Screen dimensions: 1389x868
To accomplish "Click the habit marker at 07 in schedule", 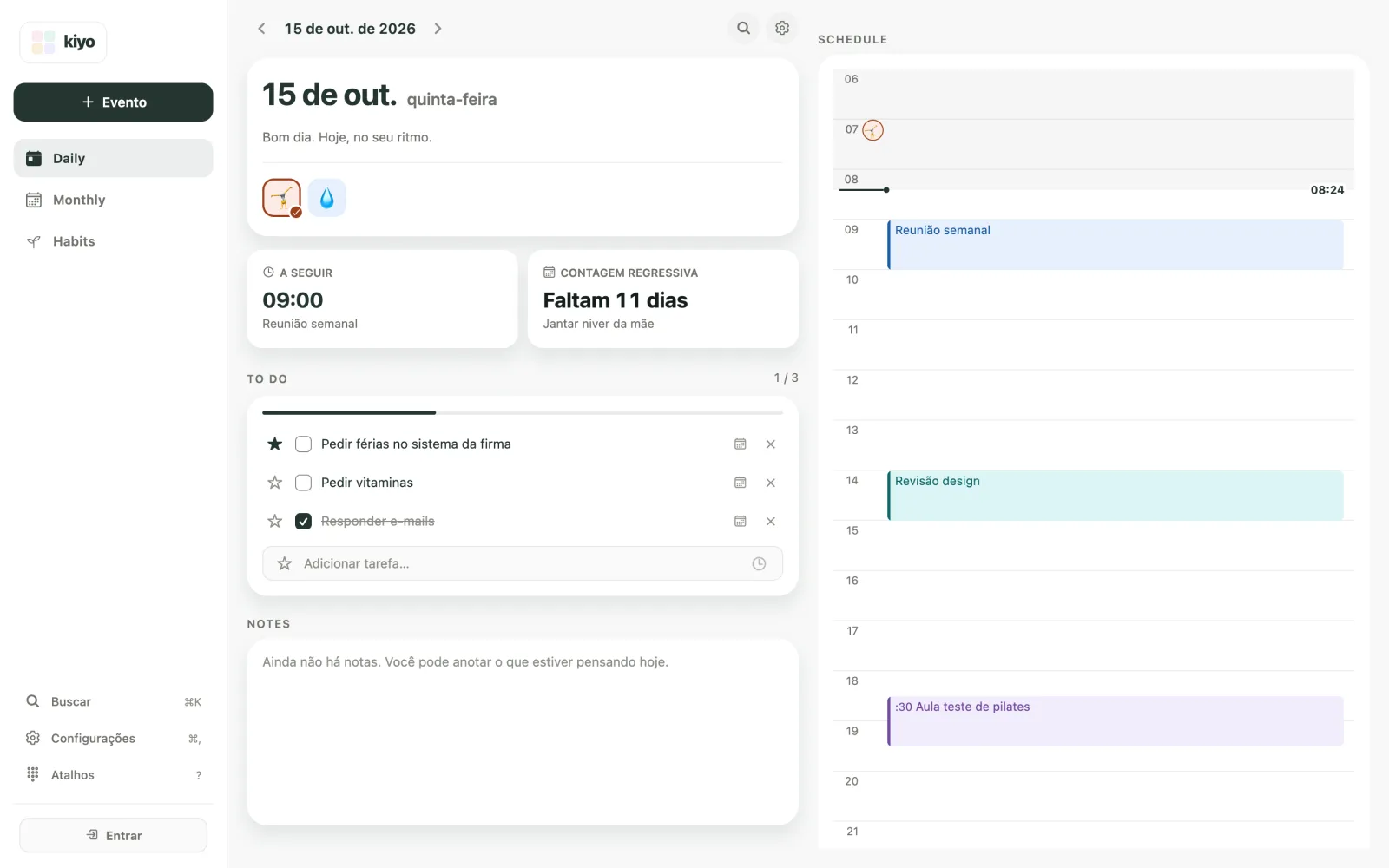I will coord(872,130).
